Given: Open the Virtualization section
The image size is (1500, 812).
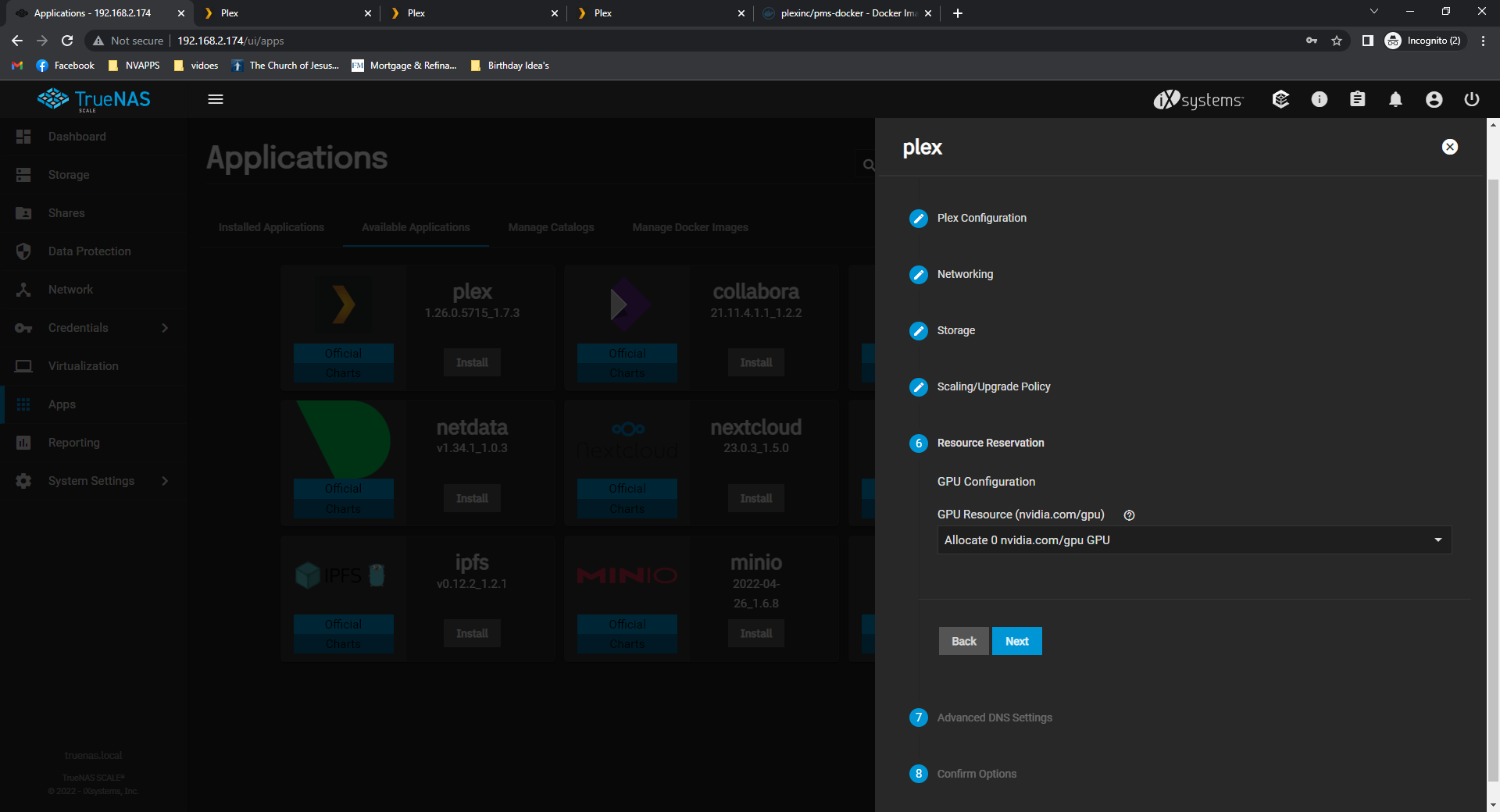Looking at the screenshot, I should pos(83,366).
